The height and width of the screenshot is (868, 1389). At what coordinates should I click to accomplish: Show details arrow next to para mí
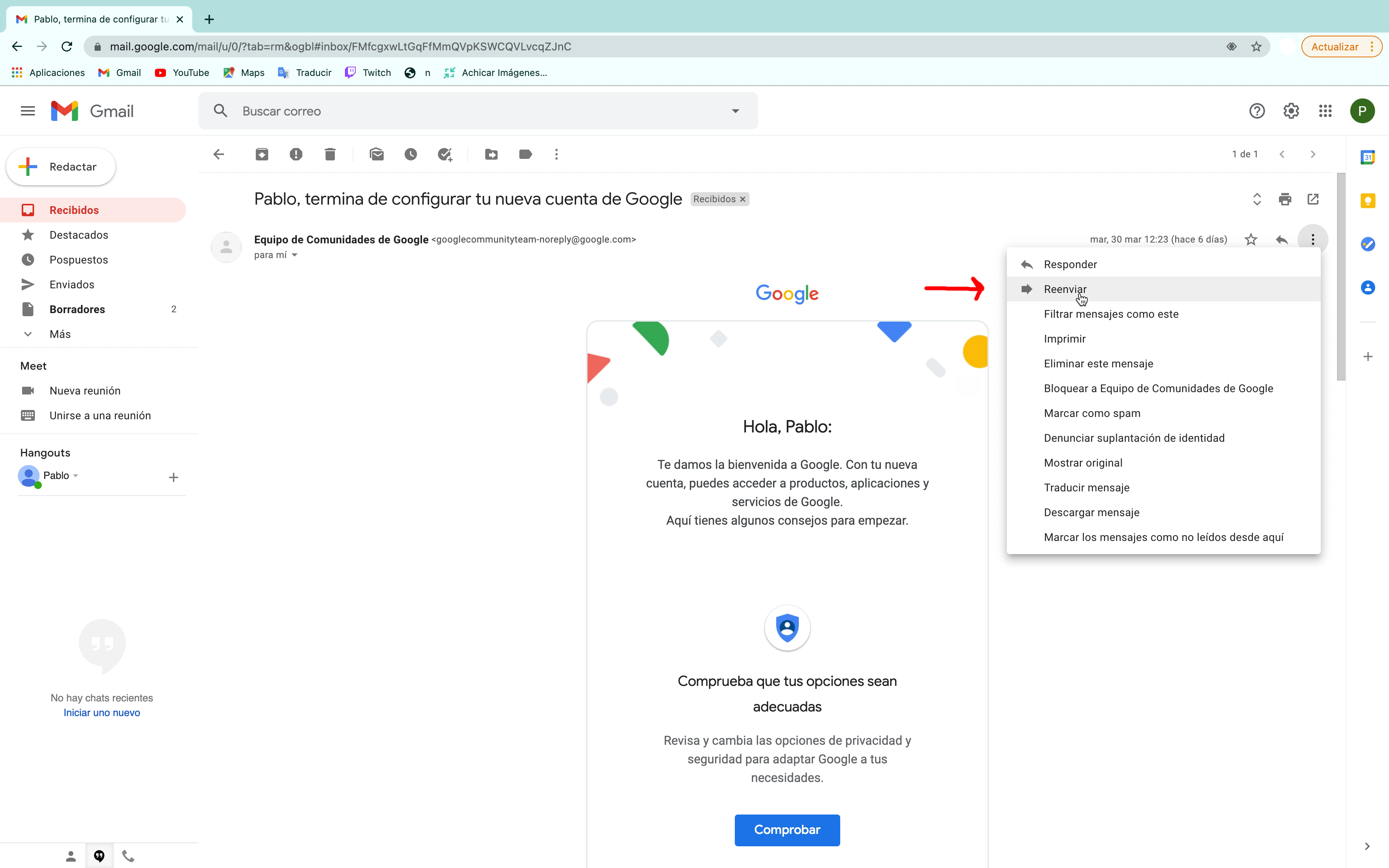(295, 255)
